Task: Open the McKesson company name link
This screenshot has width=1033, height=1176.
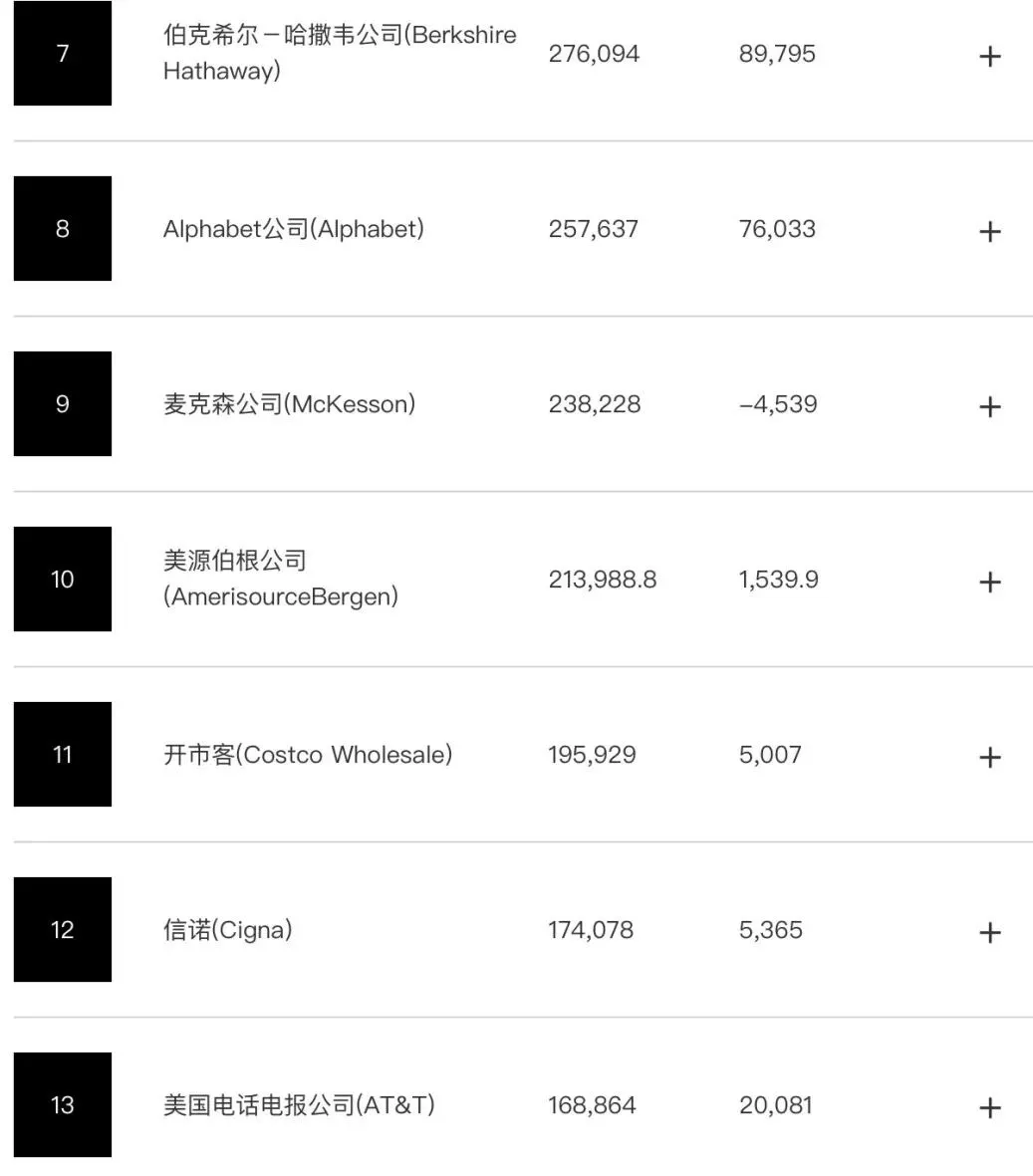Action: click(290, 404)
